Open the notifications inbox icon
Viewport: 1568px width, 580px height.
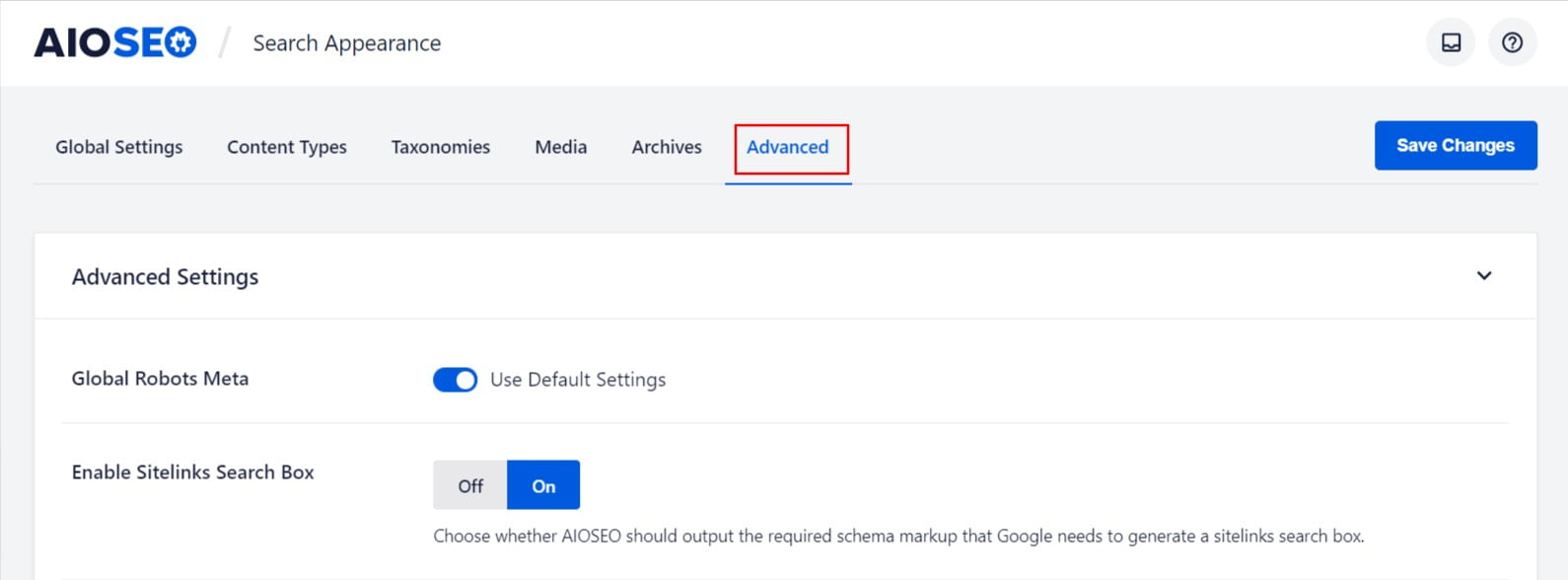pyautogui.click(x=1451, y=42)
